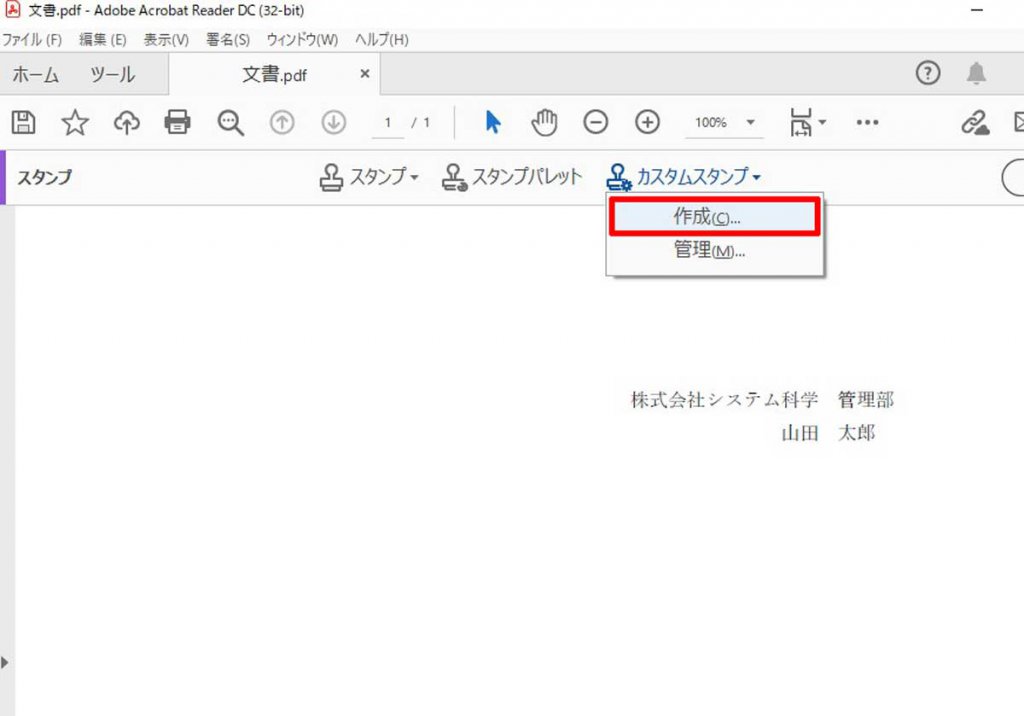Open the ファイル(F) menu
1024x716 pixels.
coord(31,40)
